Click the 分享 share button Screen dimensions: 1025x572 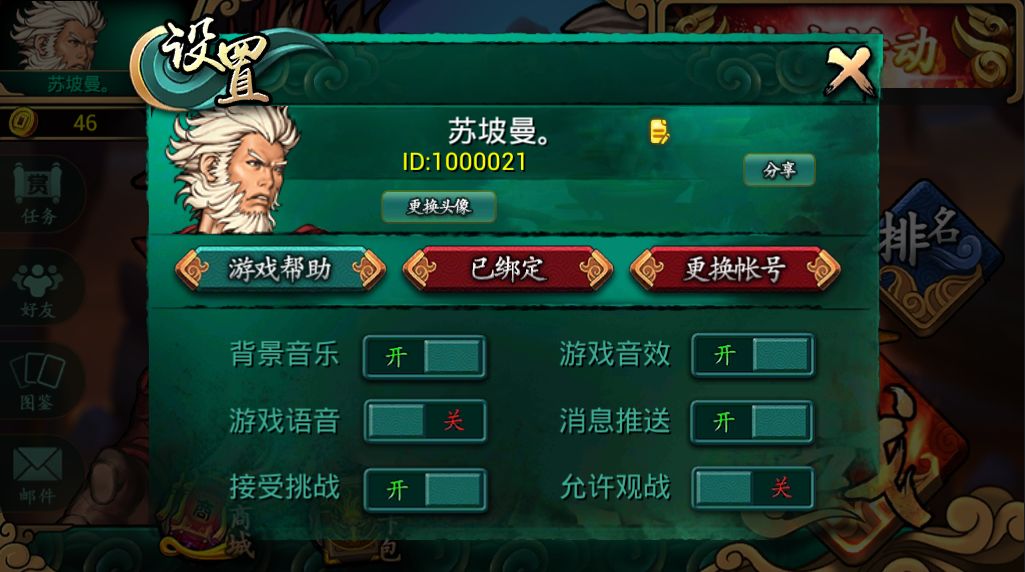pos(779,170)
